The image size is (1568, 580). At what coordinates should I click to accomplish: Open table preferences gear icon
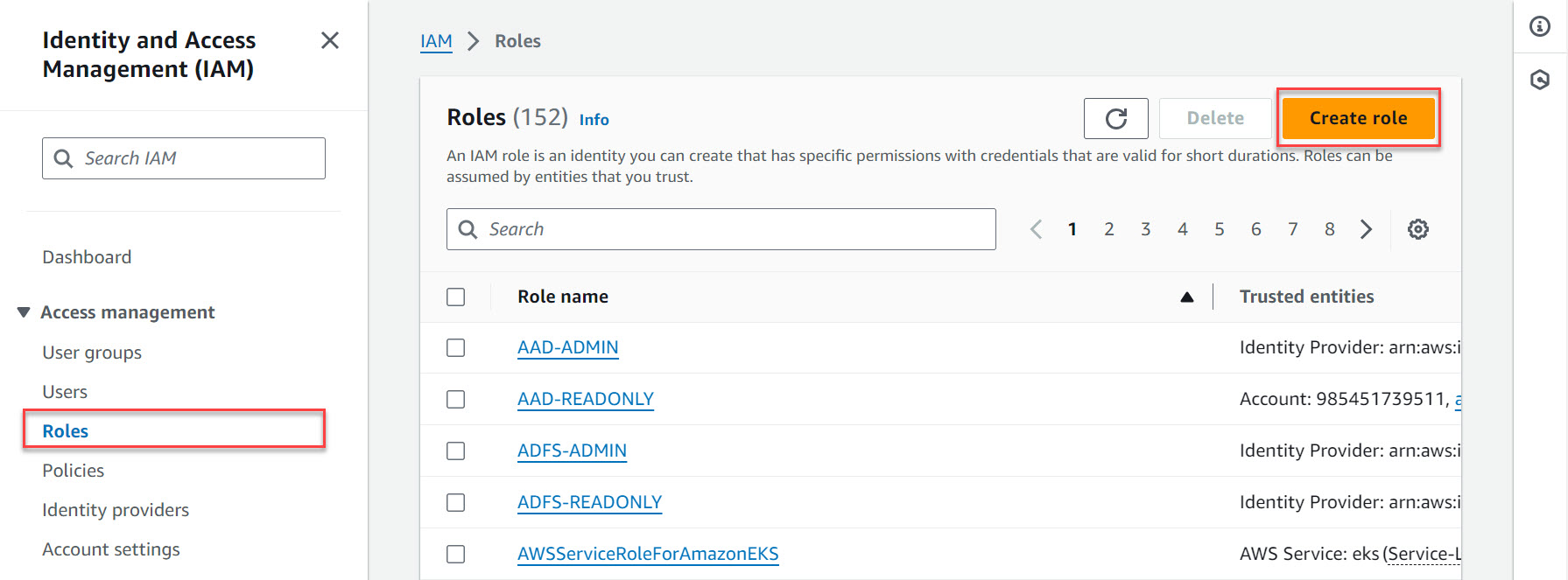1417,229
